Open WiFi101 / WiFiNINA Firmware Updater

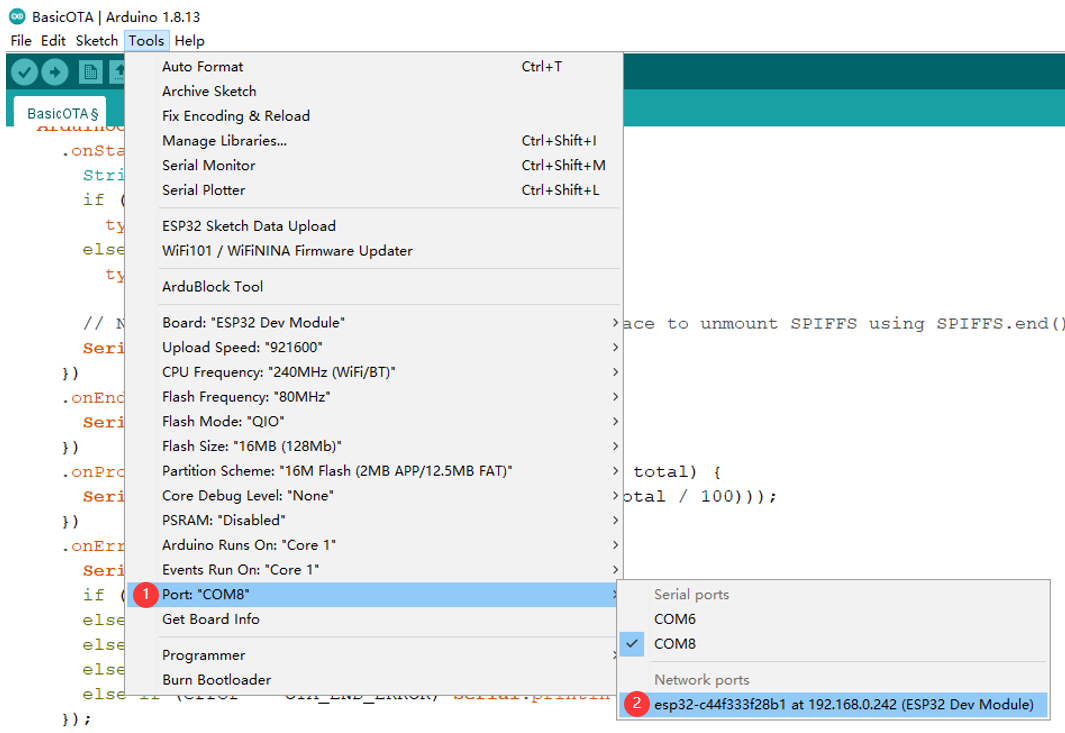(374, 251)
